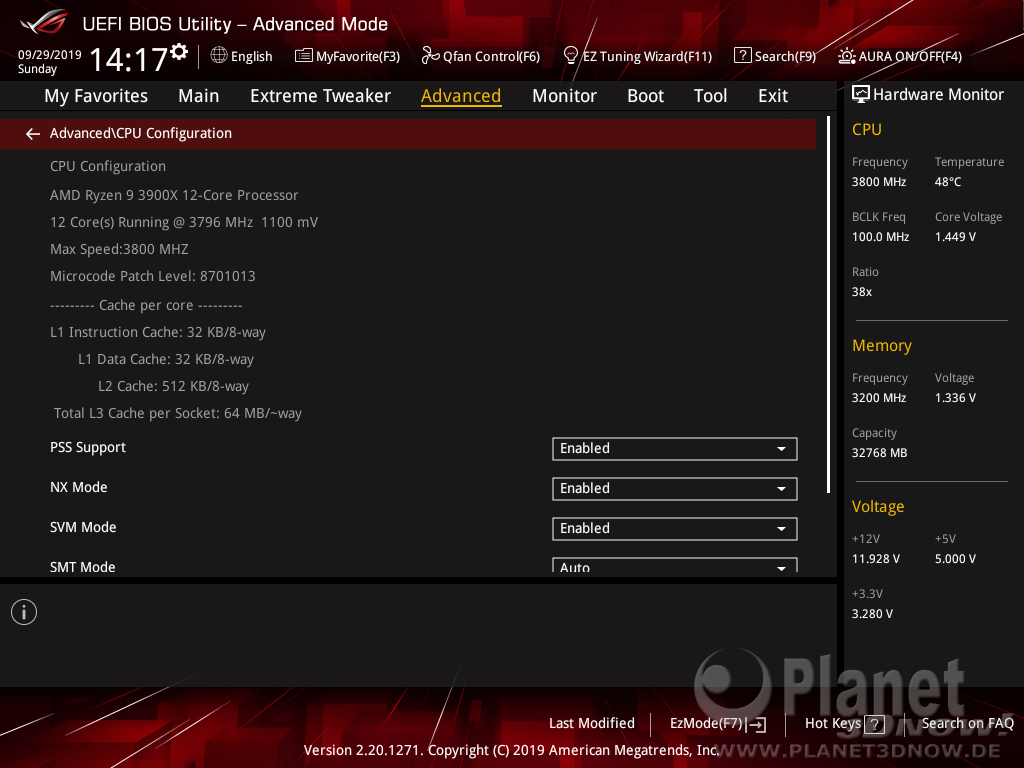Switch to My Favorites tab
This screenshot has height=768, width=1024.
coord(96,96)
